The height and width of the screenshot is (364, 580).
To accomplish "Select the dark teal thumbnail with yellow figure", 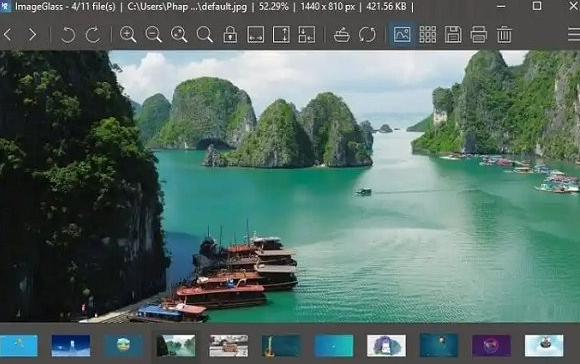I will pyautogui.click(x=281, y=346).
